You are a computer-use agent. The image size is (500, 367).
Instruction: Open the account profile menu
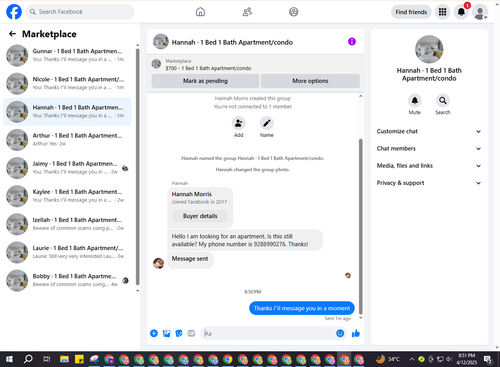(x=480, y=12)
